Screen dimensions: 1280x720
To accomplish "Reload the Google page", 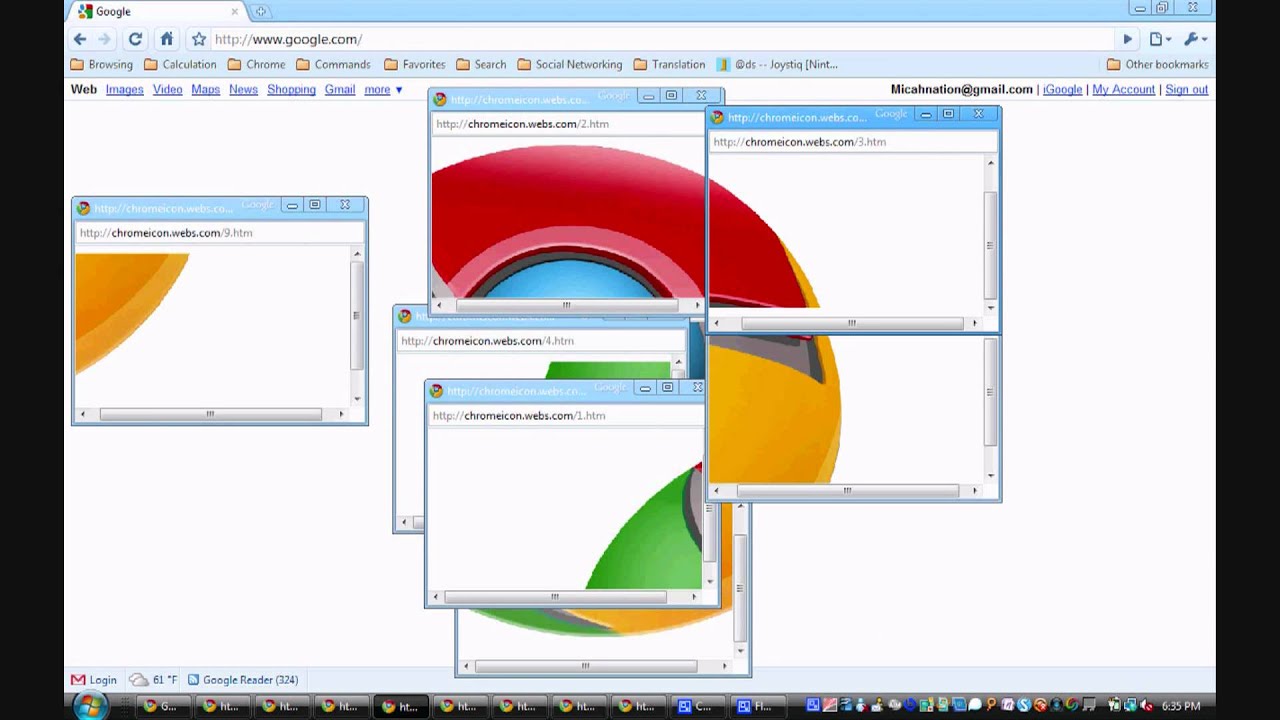I will tap(135, 39).
